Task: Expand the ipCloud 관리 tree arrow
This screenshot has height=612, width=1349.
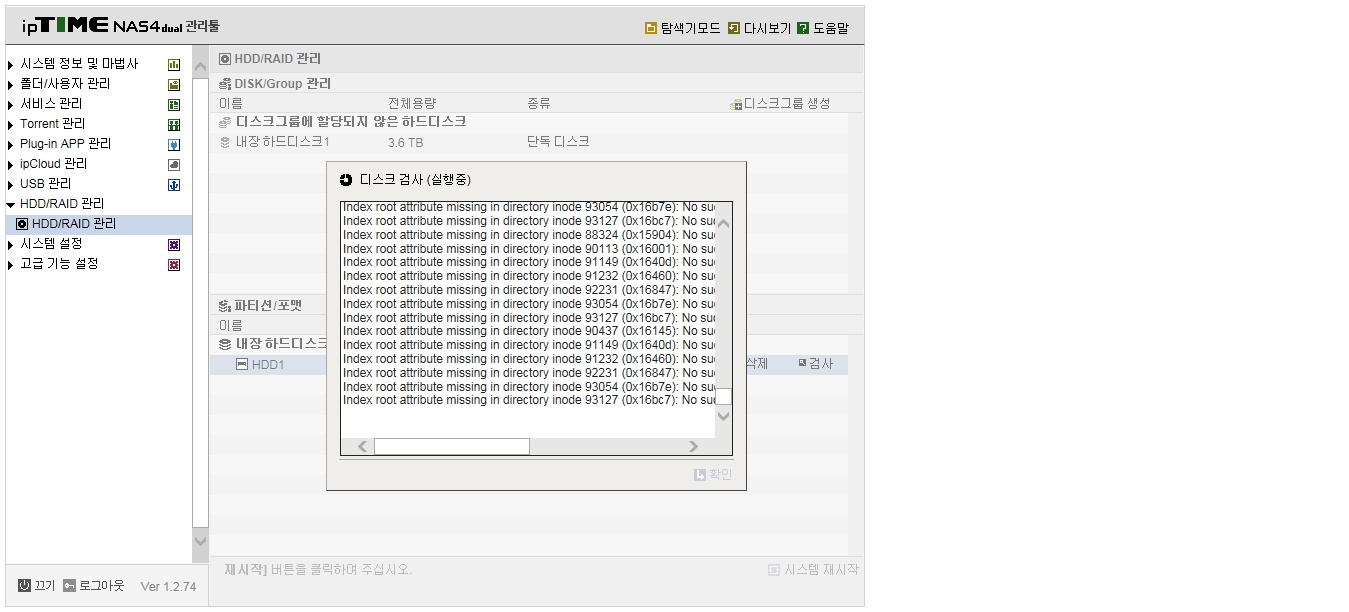Action: point(11,165)
